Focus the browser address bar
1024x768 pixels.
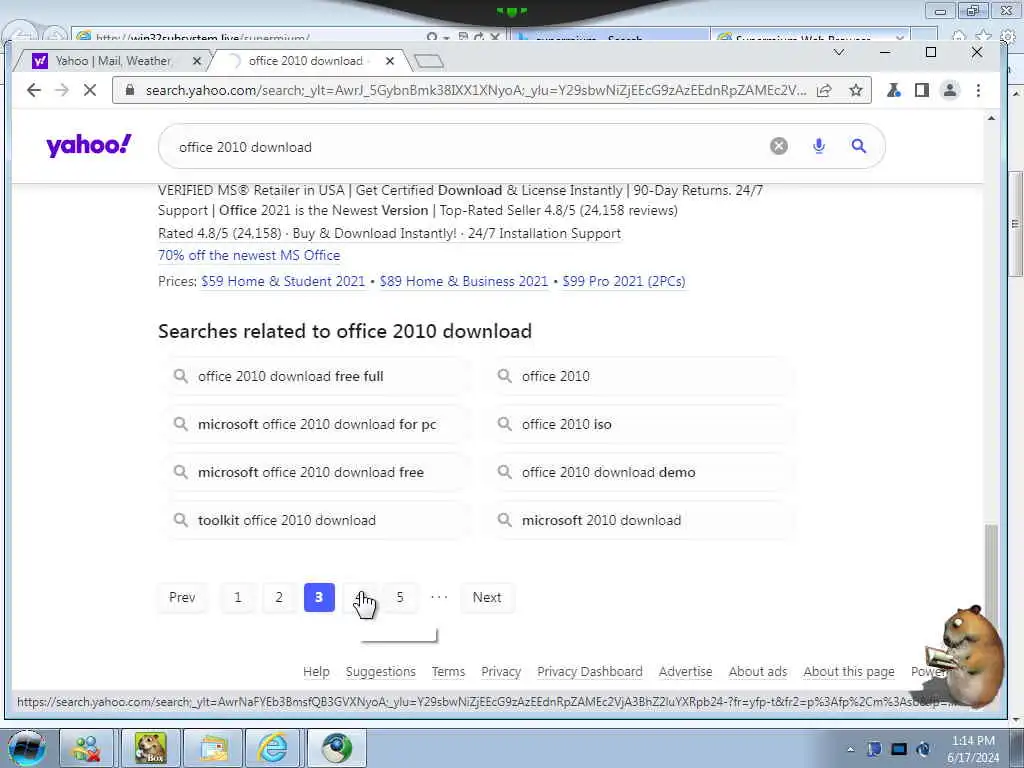tap(475, 90)
